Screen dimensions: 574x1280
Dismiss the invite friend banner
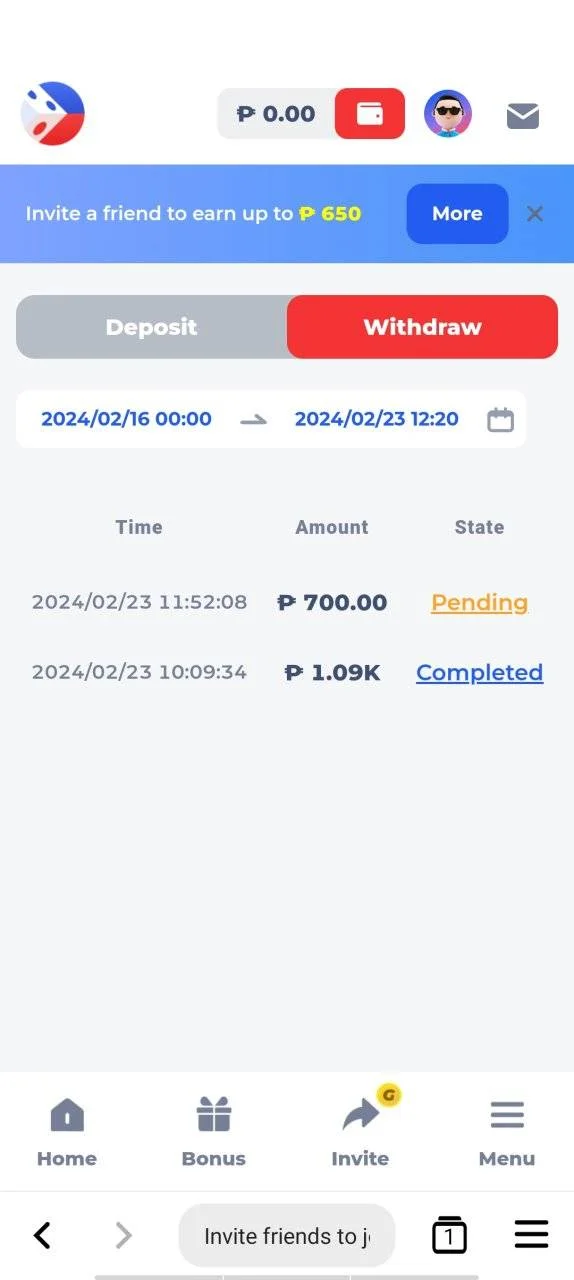point(535,214)
